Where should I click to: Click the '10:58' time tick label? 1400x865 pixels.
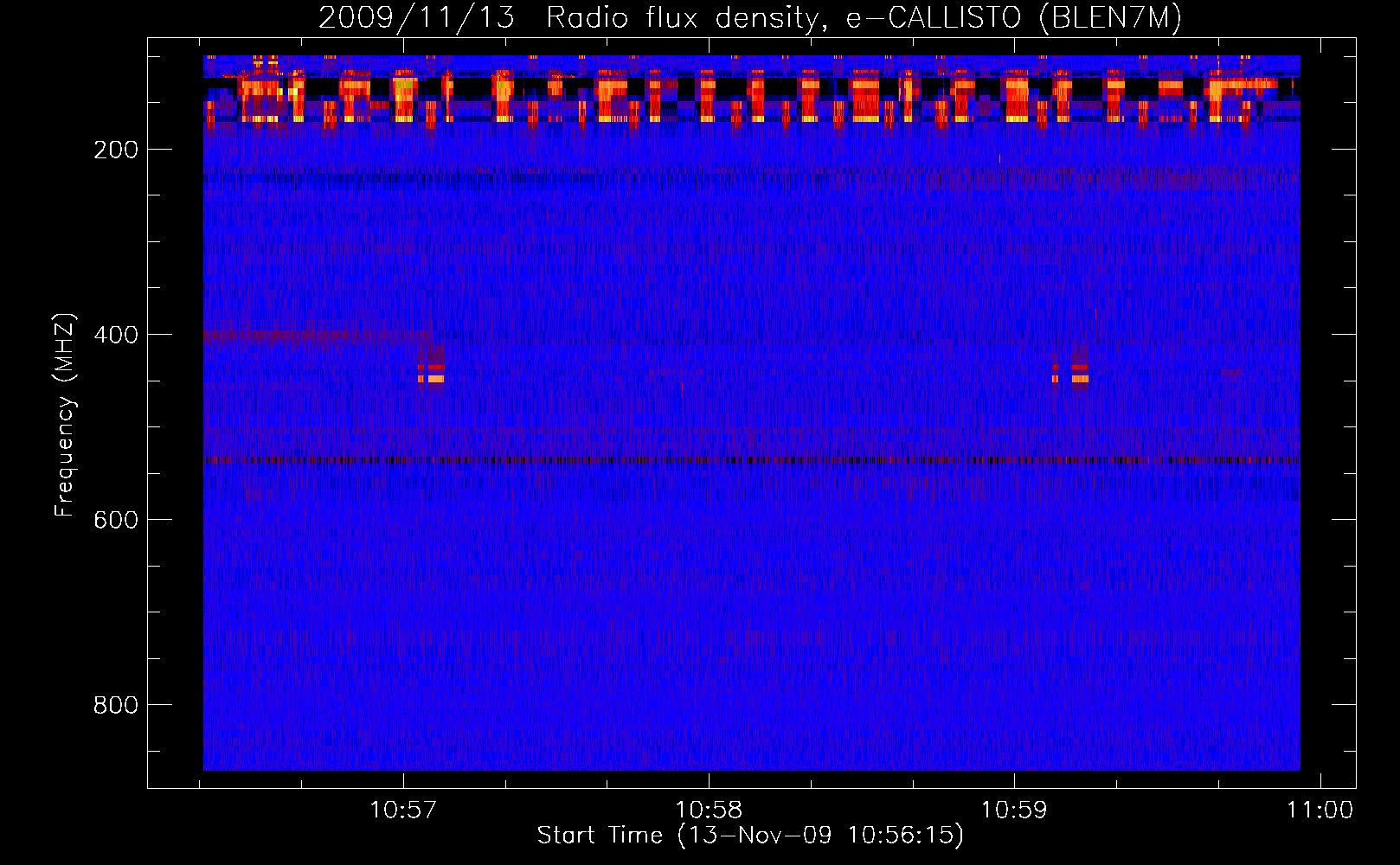[x=709, y=810]
